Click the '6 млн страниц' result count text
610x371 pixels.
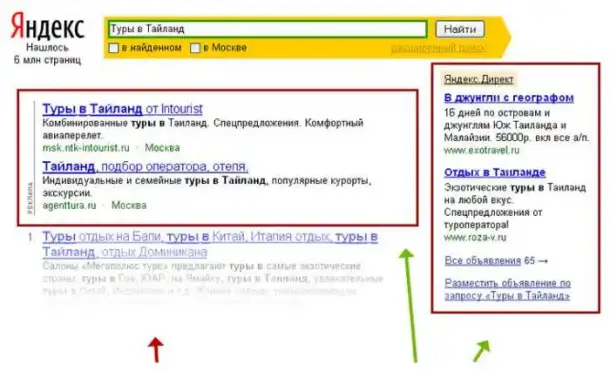point(47,60)
